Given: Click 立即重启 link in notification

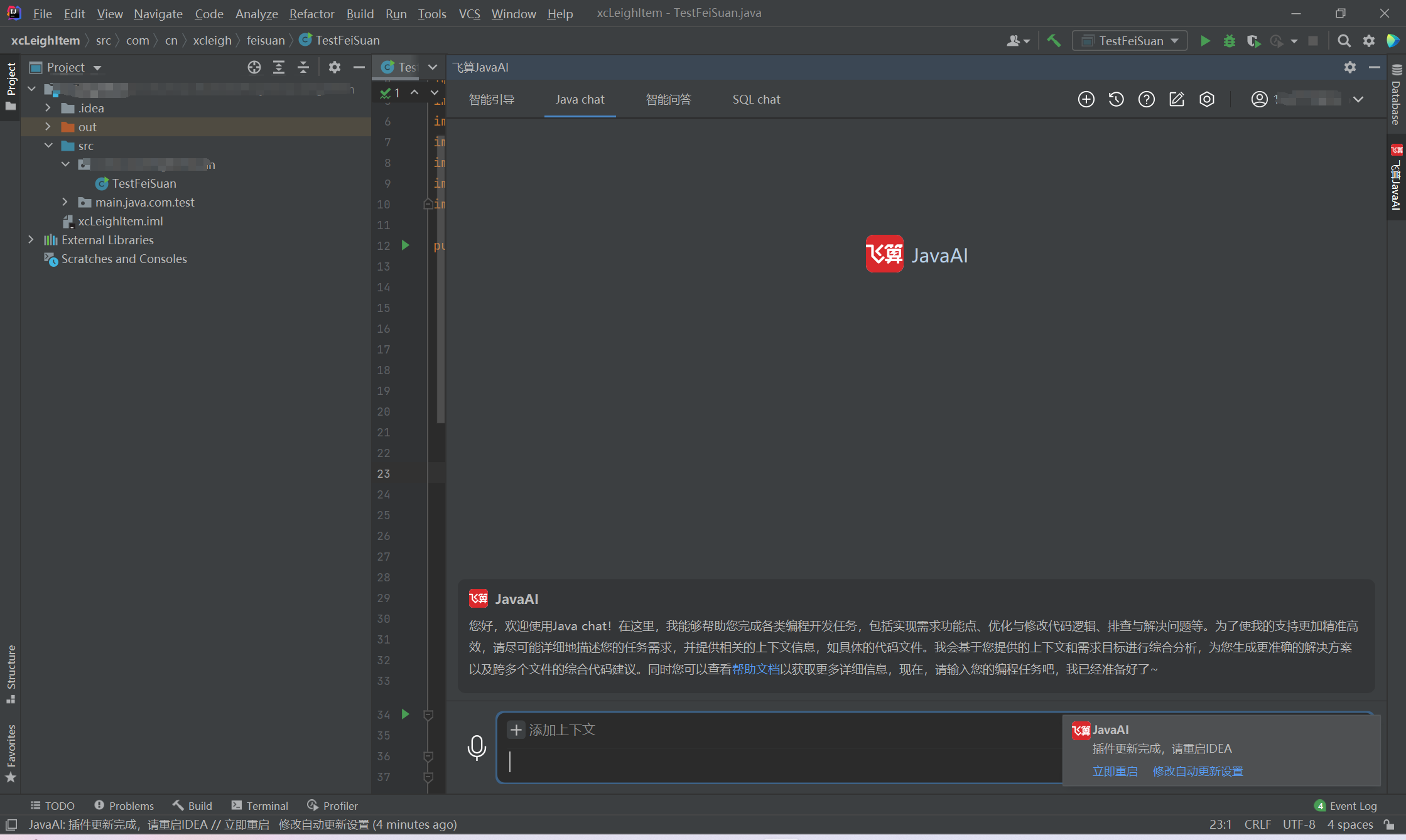Looking at the screenshot, I should click(x=1115, y=771).
